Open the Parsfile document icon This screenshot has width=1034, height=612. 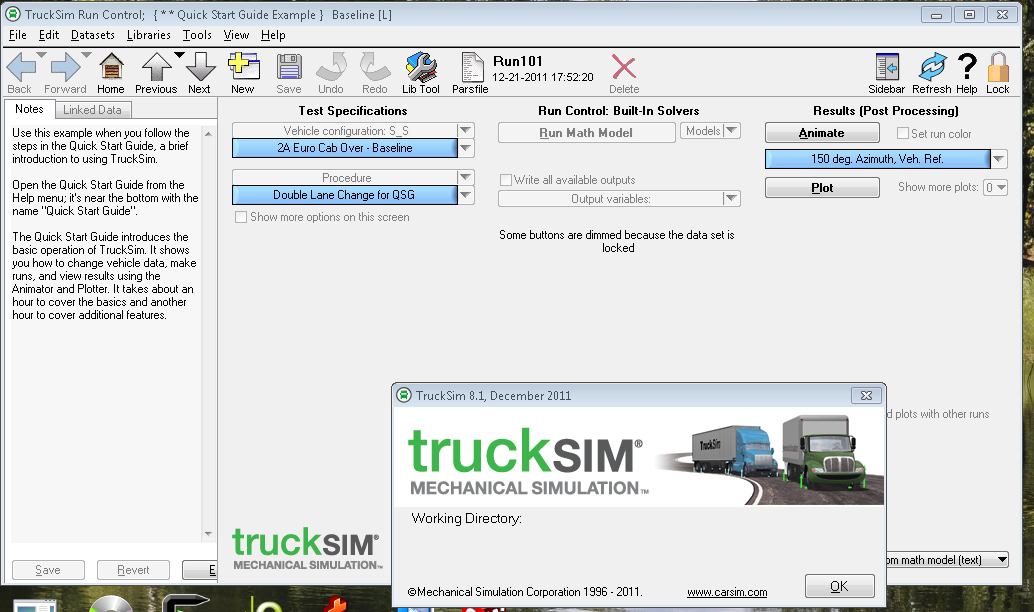pos(471,67)
